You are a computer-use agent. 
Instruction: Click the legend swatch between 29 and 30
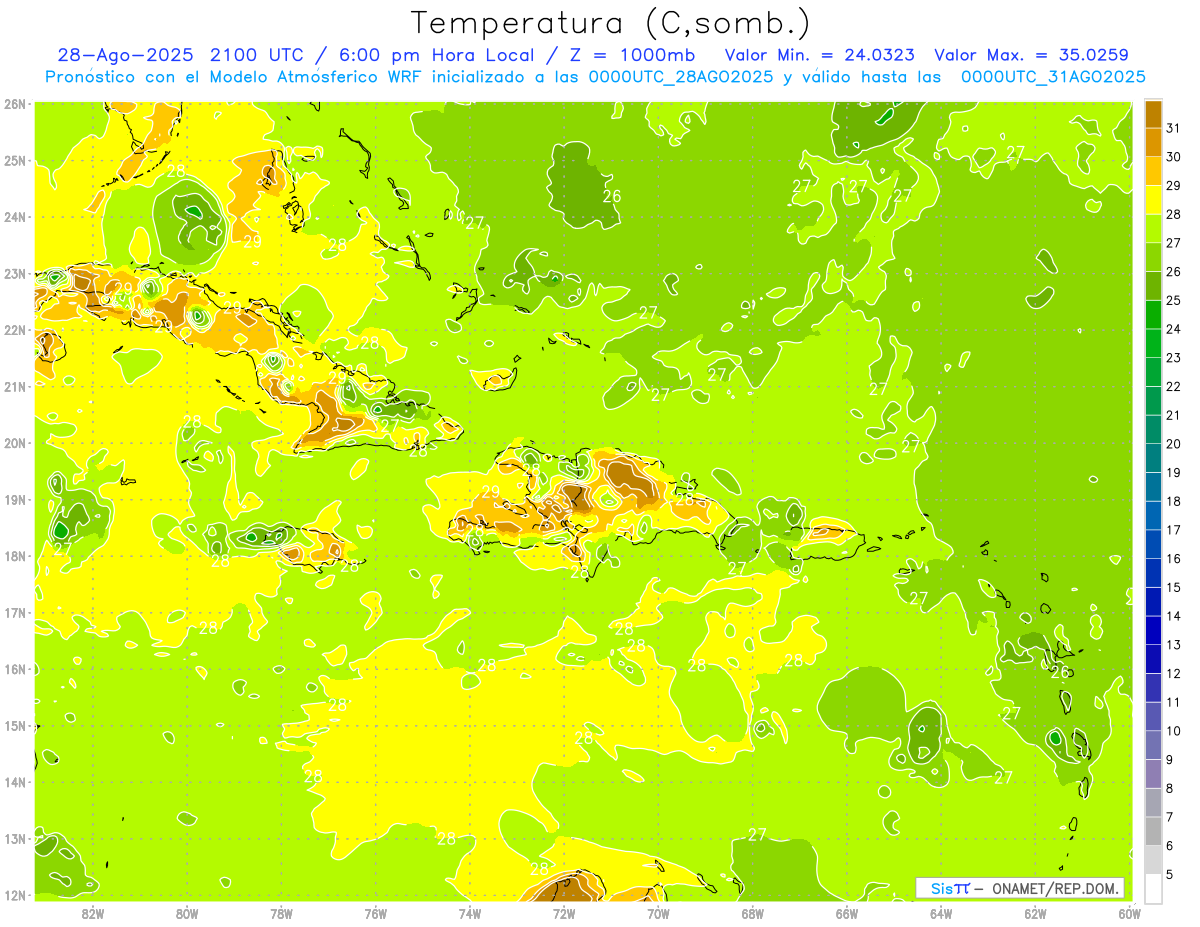coord(1153,171)
